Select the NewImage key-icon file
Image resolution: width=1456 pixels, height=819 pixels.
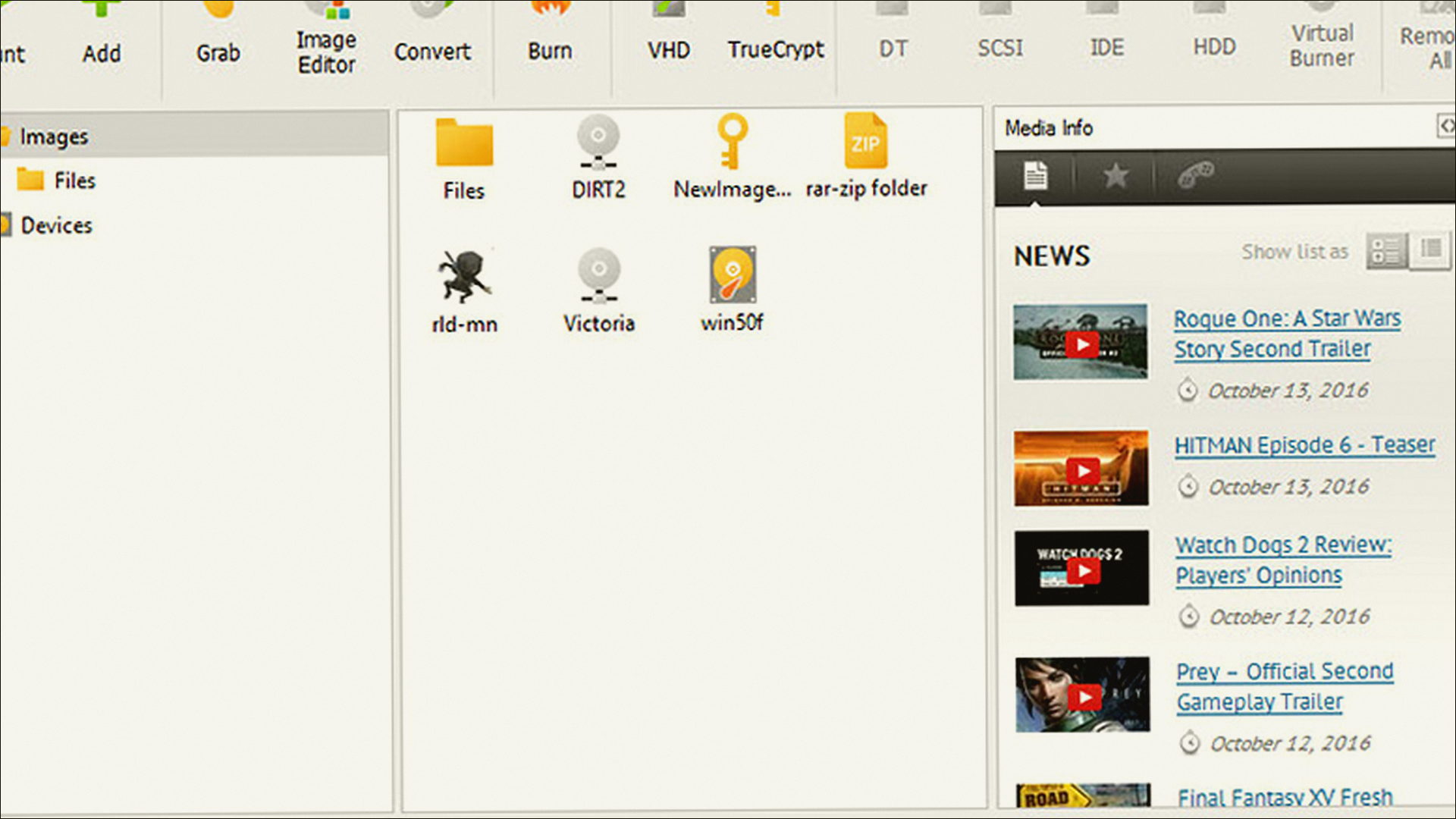pyautogui.click(x=732, y=157)
